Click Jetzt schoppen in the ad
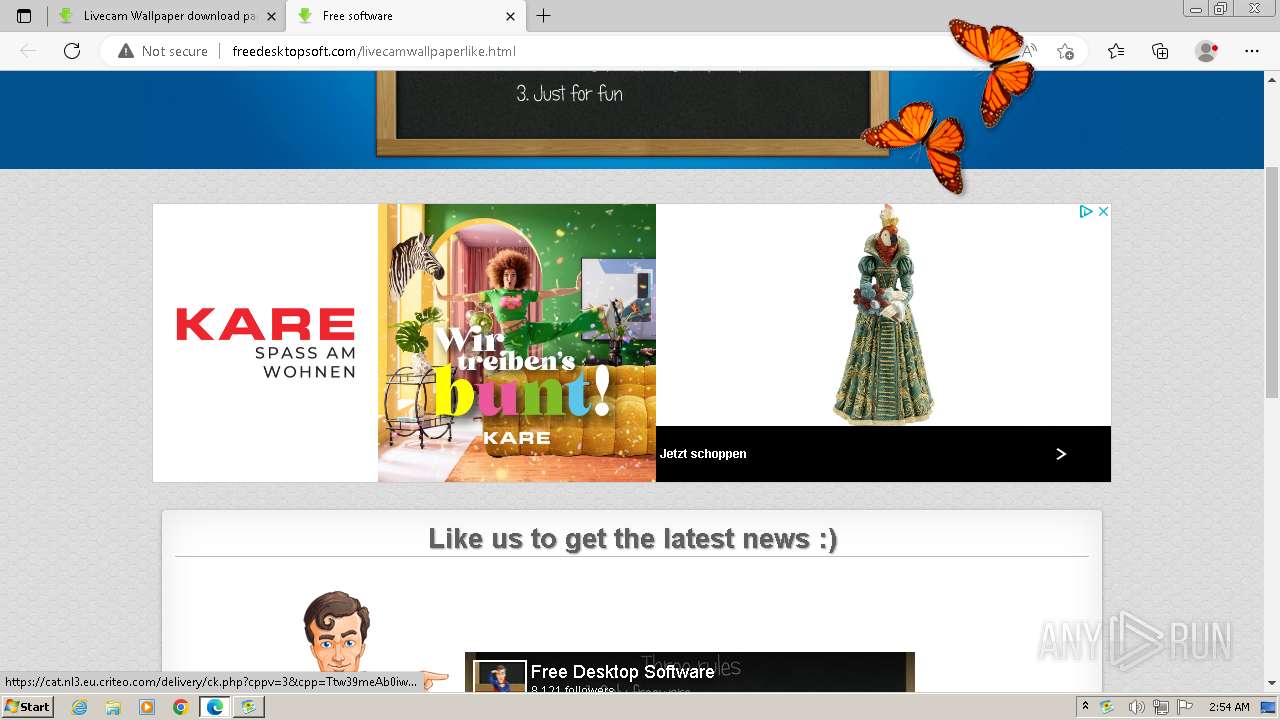The height and width of the screenshot is (720, 1280). coord(703,454)
